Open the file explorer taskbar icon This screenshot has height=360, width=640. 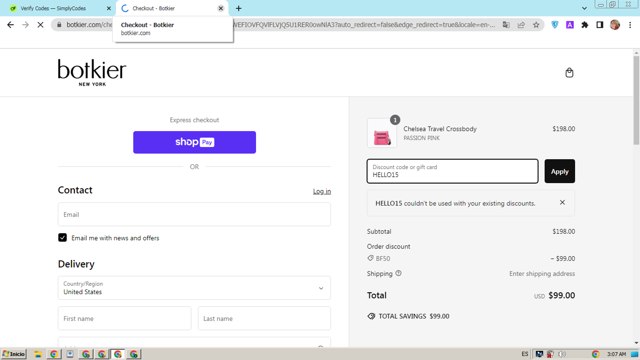coord(38,354)
